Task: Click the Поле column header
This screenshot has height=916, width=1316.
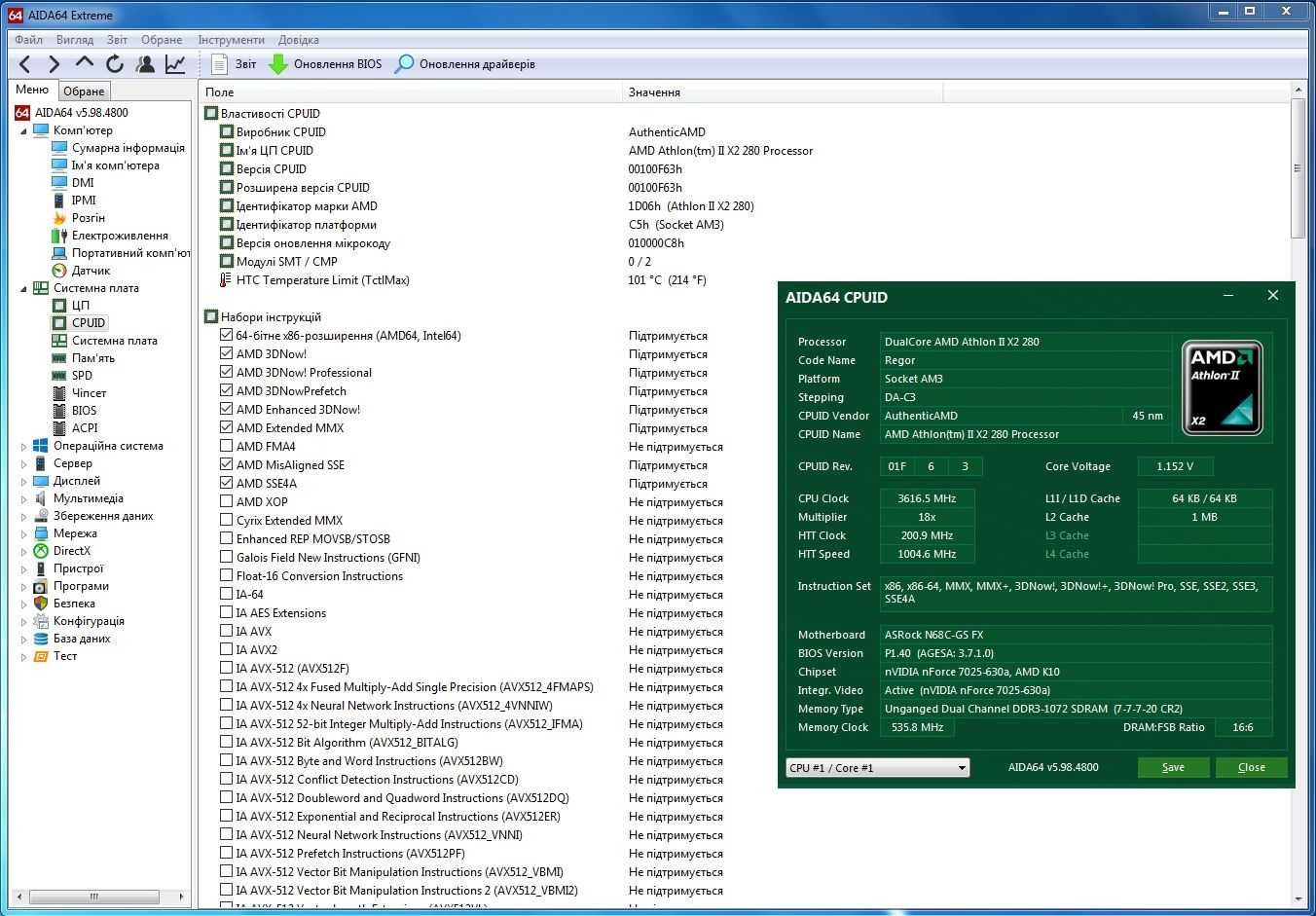Action: coord(410,92)
